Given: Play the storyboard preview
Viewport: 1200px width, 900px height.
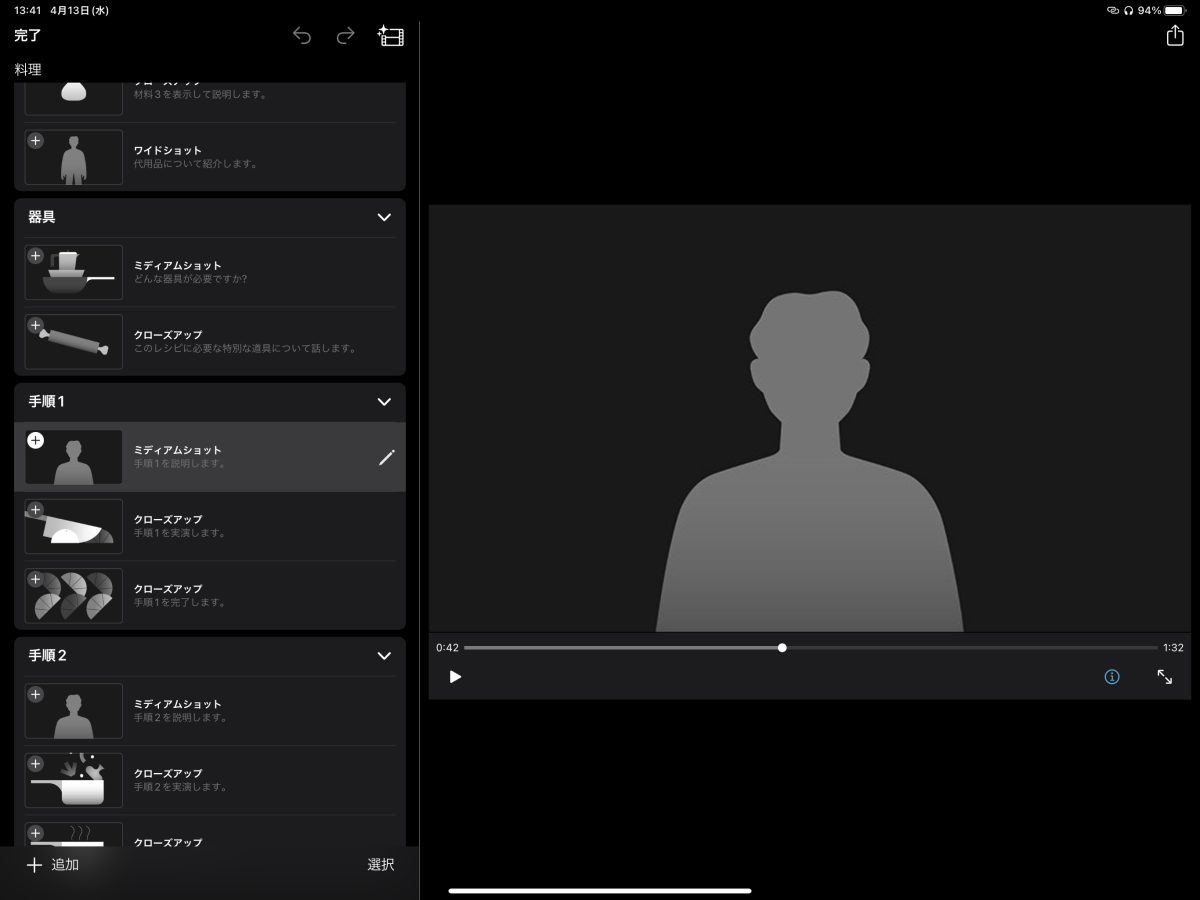Looking at the screenshot, I should pos(455,677).
